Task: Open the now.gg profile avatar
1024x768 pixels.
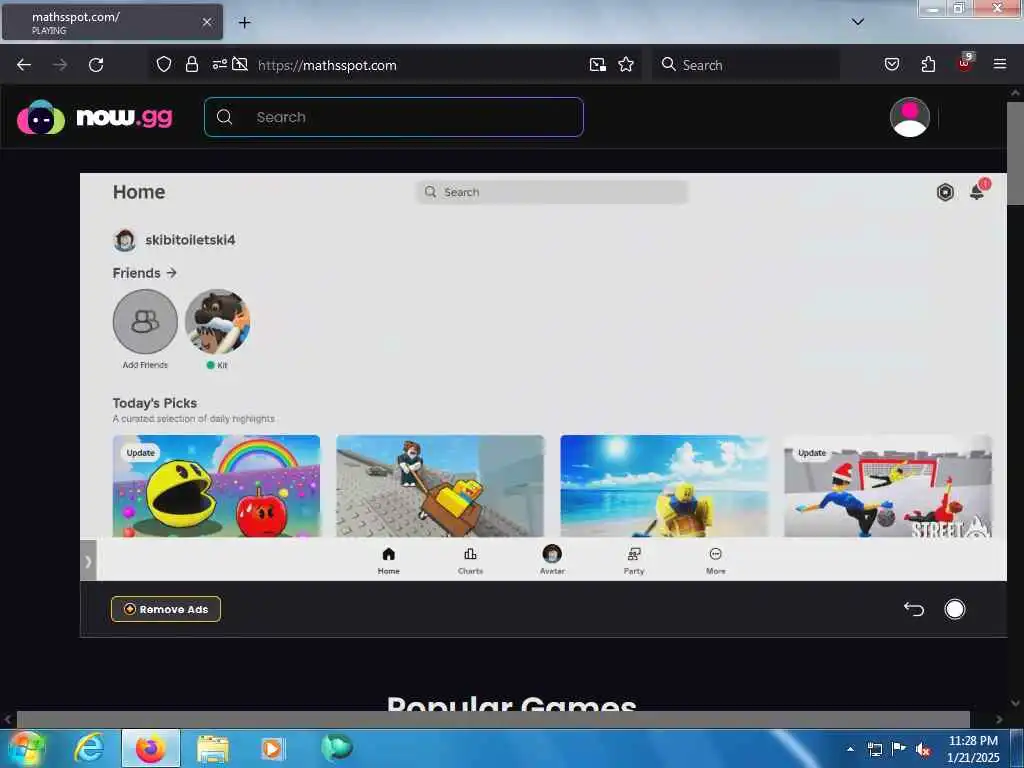Action: tap(910, 118)
